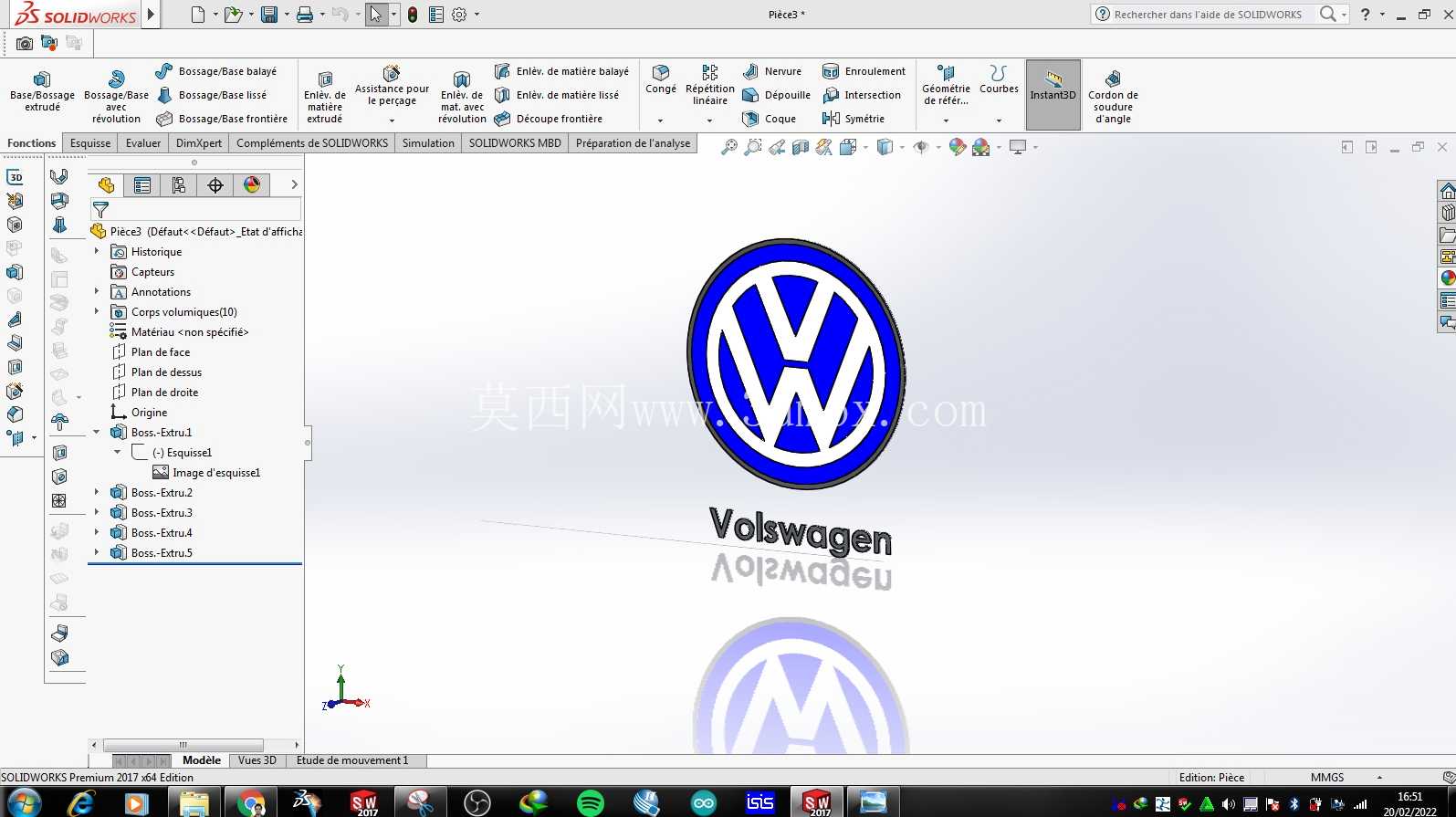Screen dimensions: 1456x817
Task: Open Compléments de SOLIDWORKS tab
Action: (x=312, y=143)
